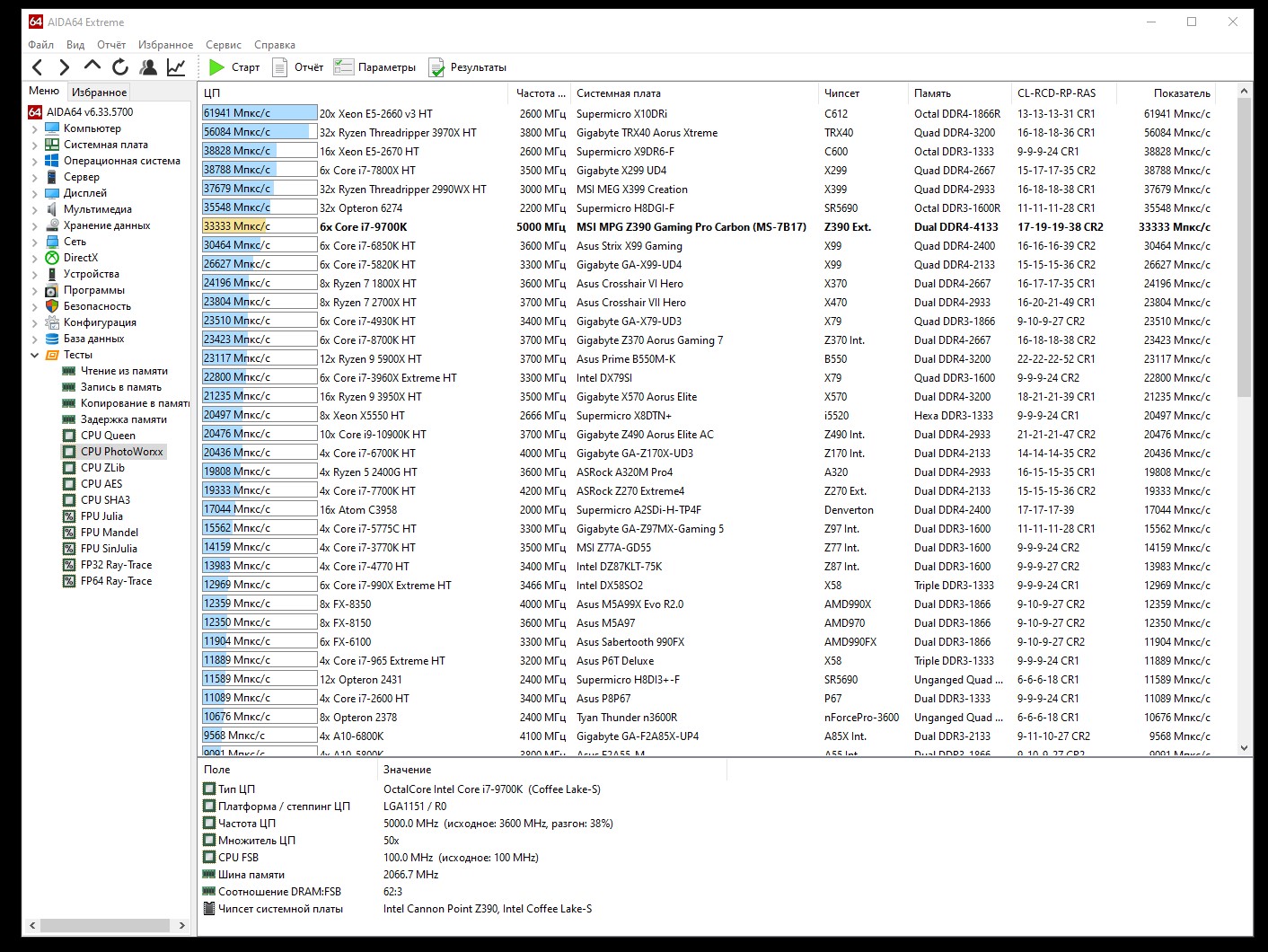Expand the Операционная система tree node
1268x952 pixels.
35,161
